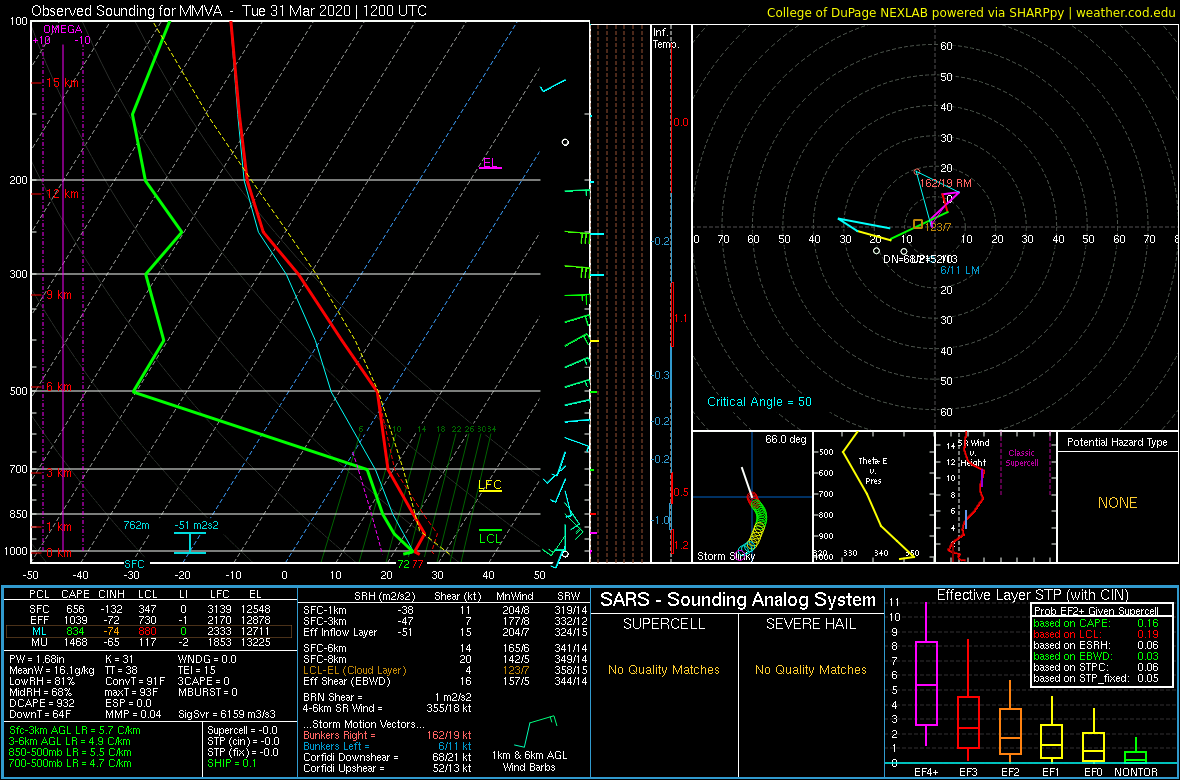This screenshot has height=780, width=1180.
Task: Open the weather.cod.edu NEXLAB credit text
Action: tap(971, 12)
